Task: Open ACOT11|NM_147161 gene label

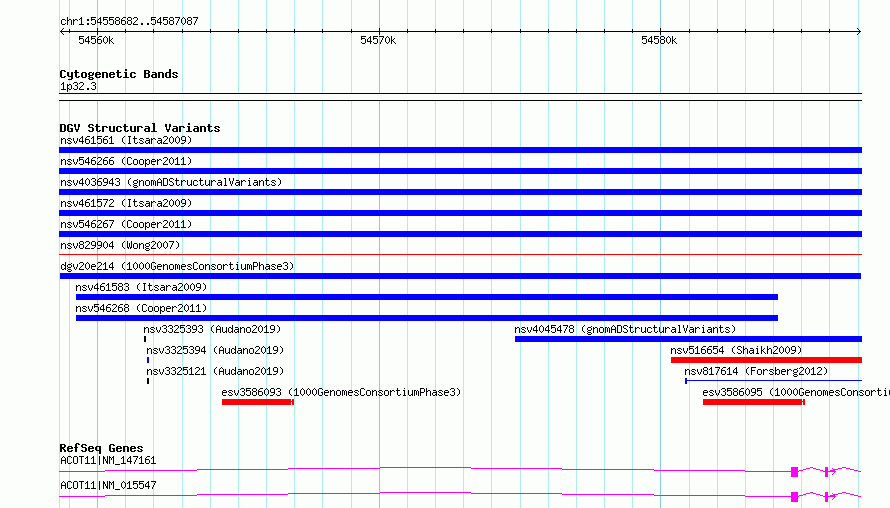Action: point(108,460)
